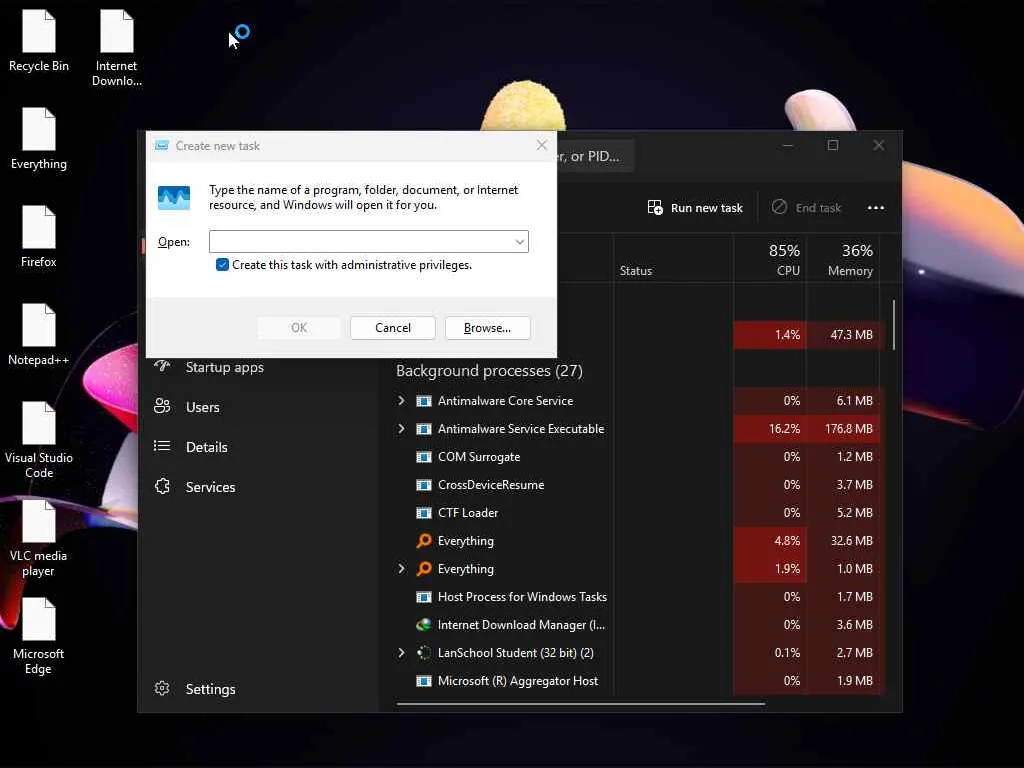Click the Settings gear icon
This screenshot has height=768, width=1024.
pos(162,688)
